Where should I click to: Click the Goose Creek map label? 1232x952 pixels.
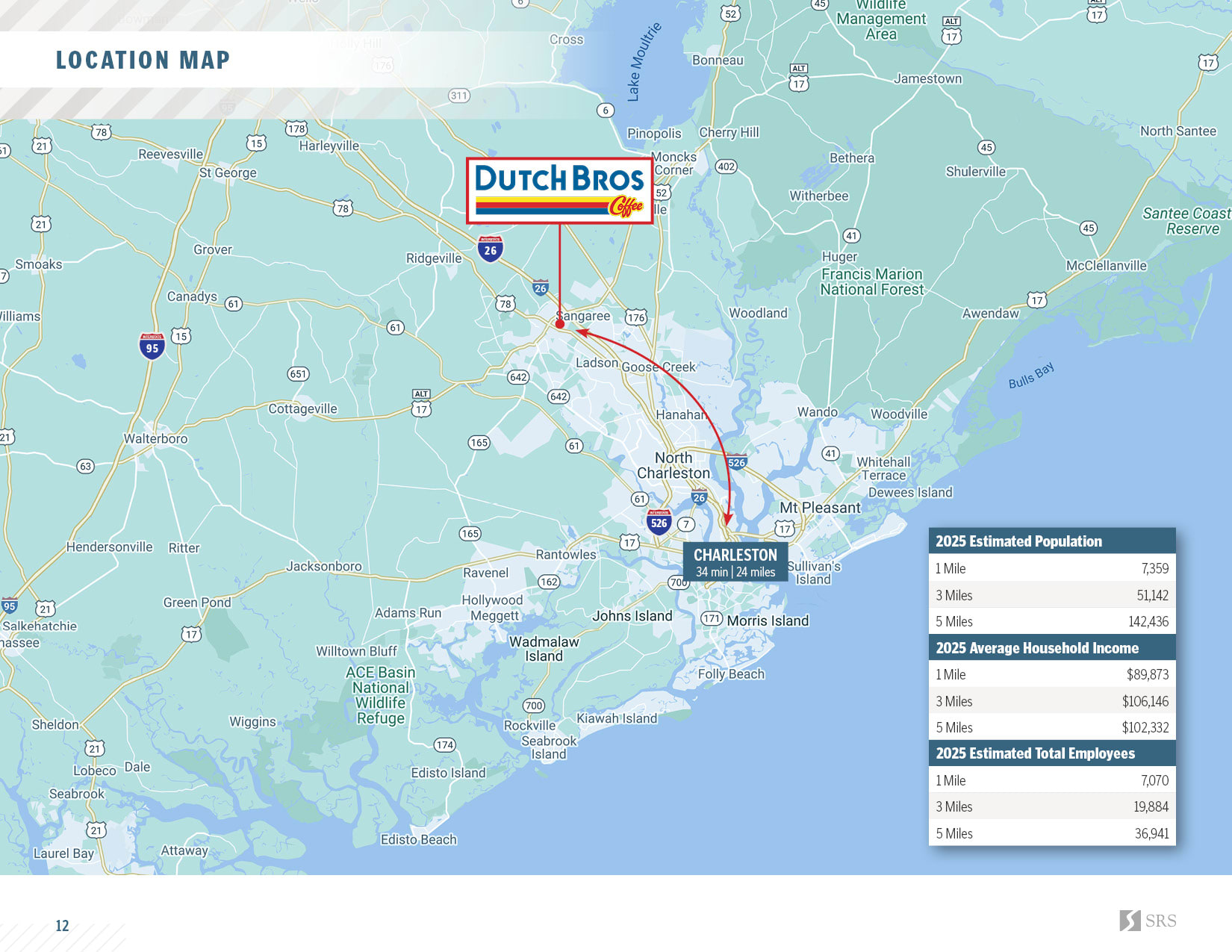pos(659,367)
